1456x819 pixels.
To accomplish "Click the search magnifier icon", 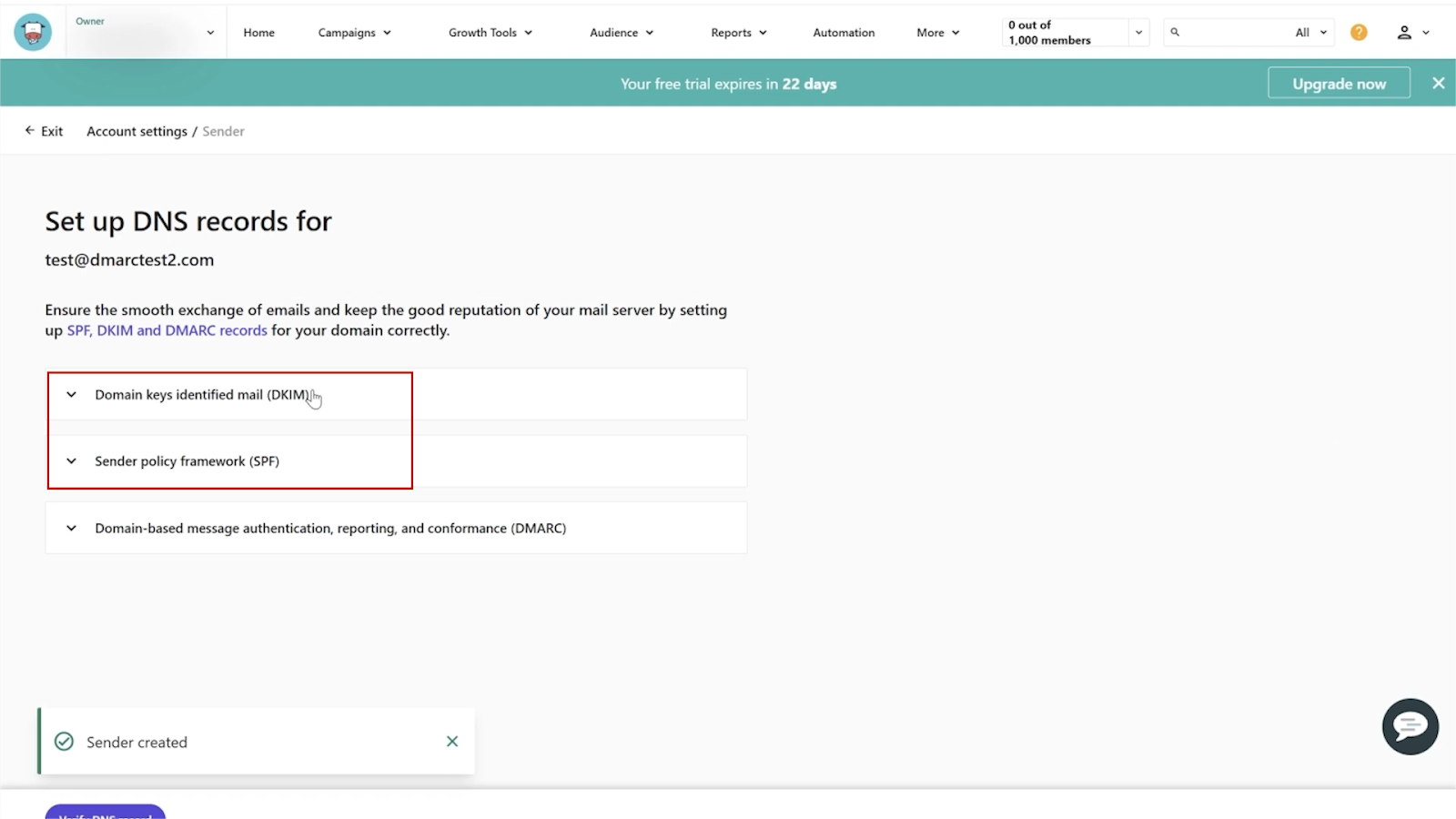I will tap(1175, 33).
